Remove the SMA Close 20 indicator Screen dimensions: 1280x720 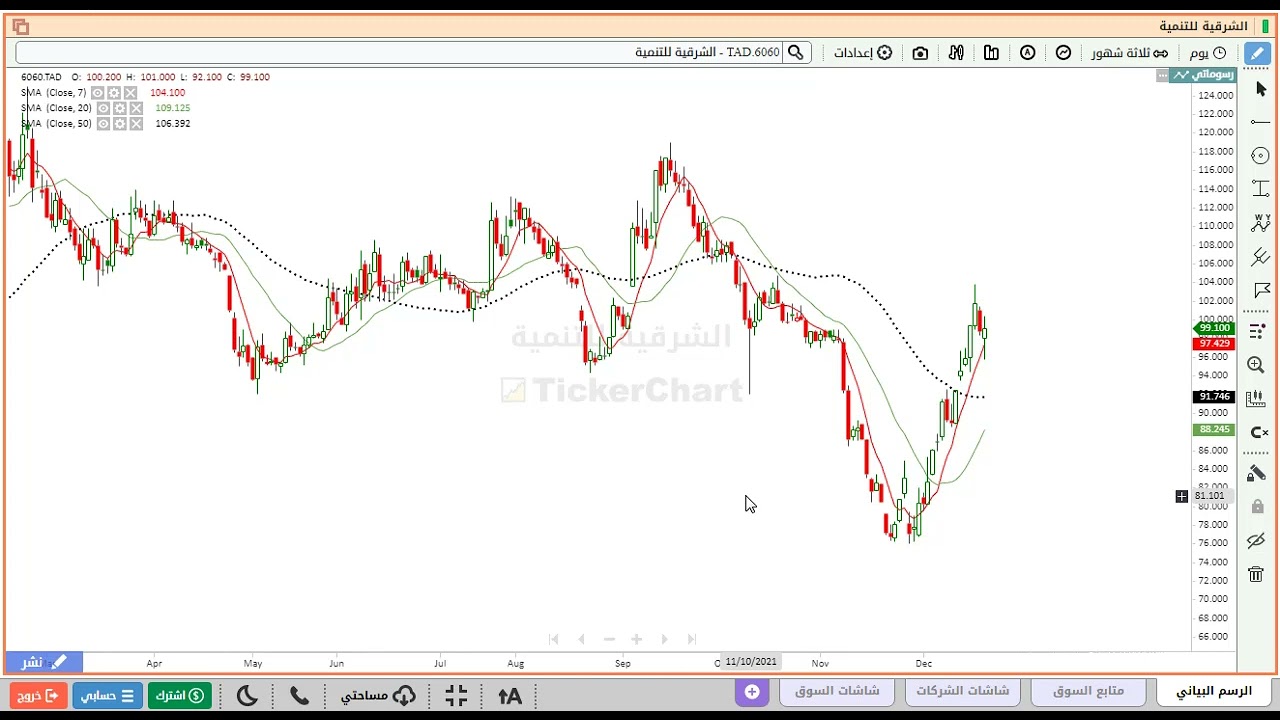(x=135, y=108)
